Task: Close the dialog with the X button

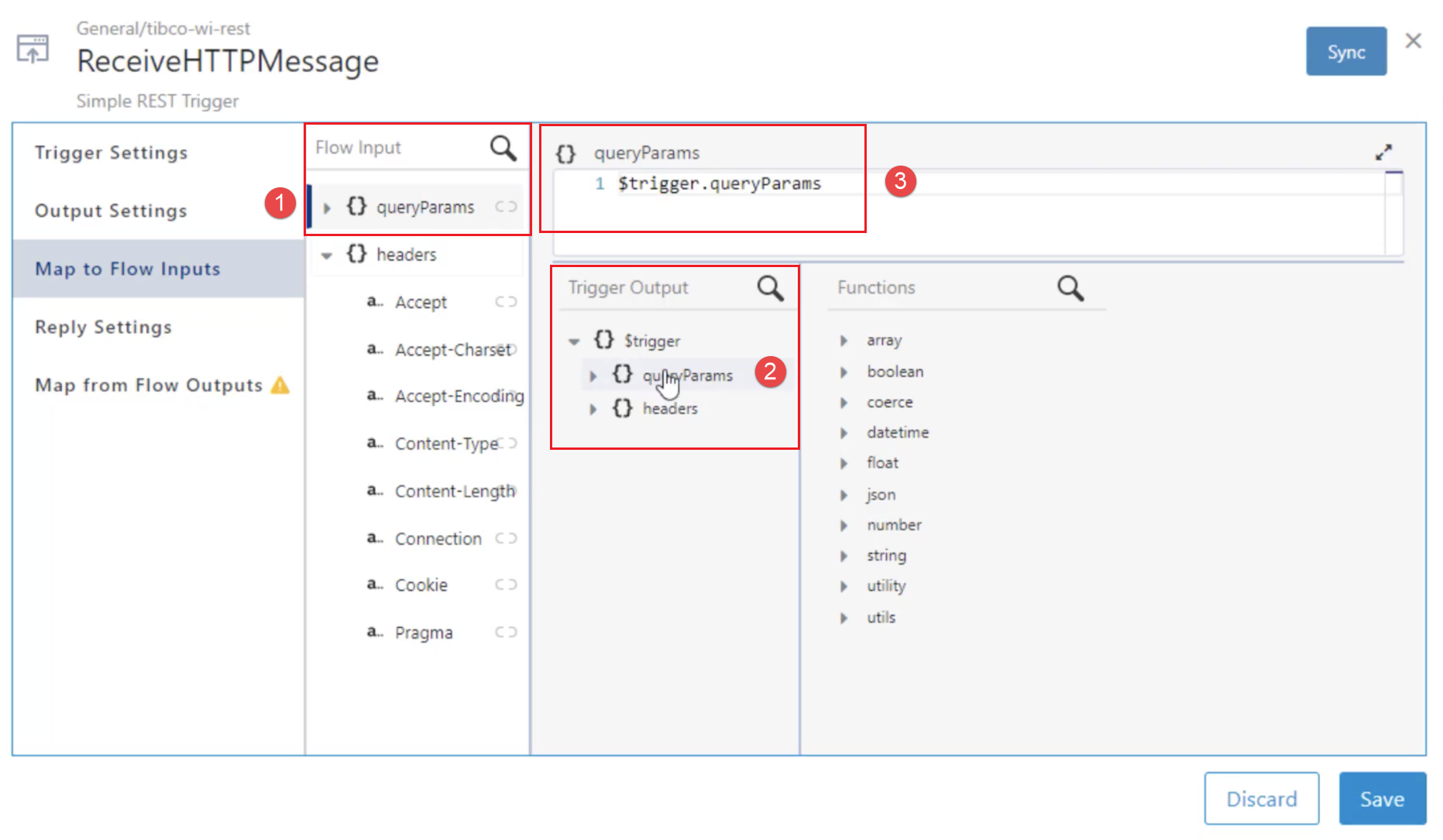Action: coord(1413,41)
